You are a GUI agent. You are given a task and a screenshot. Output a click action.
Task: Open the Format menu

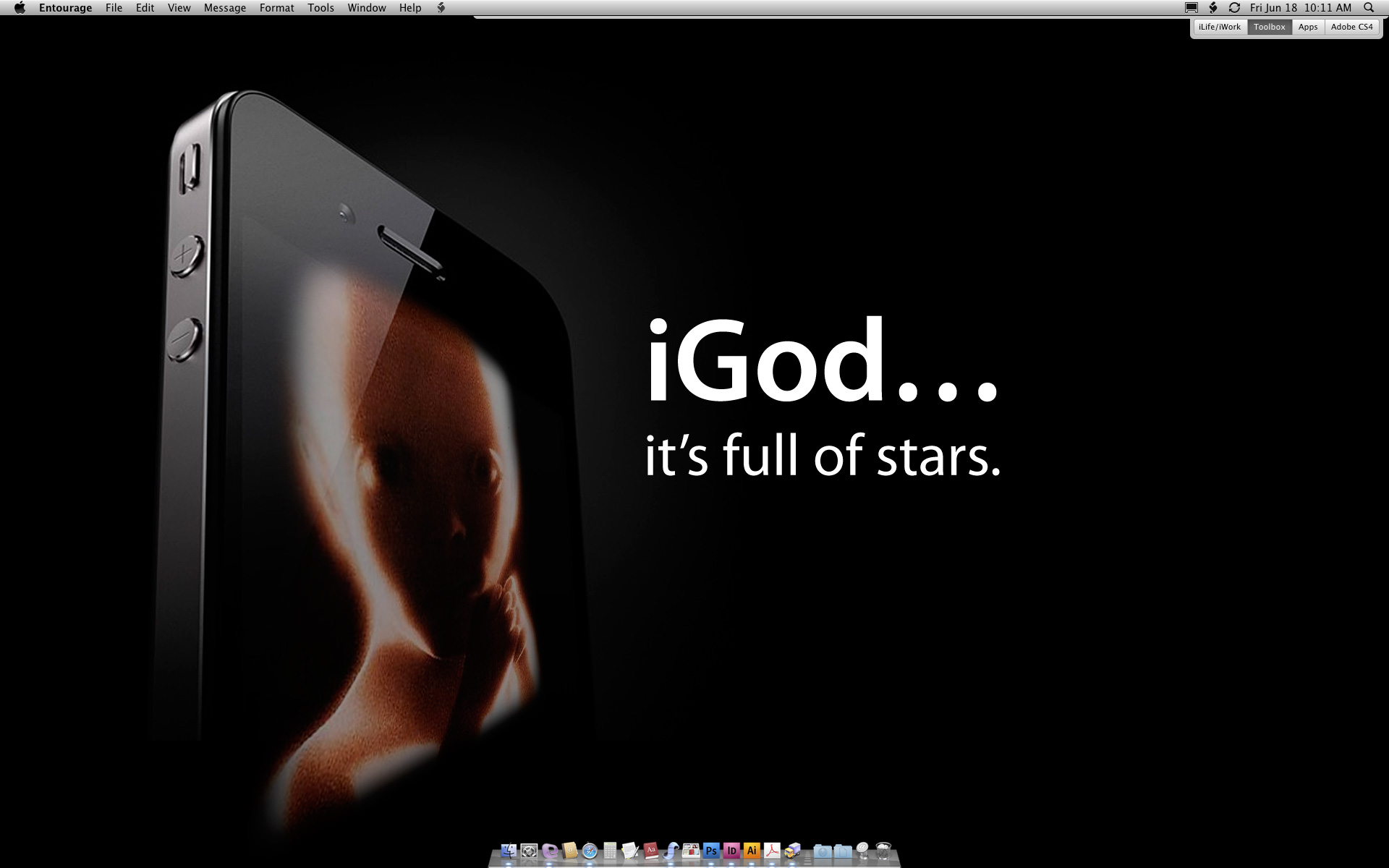(276, 8)
